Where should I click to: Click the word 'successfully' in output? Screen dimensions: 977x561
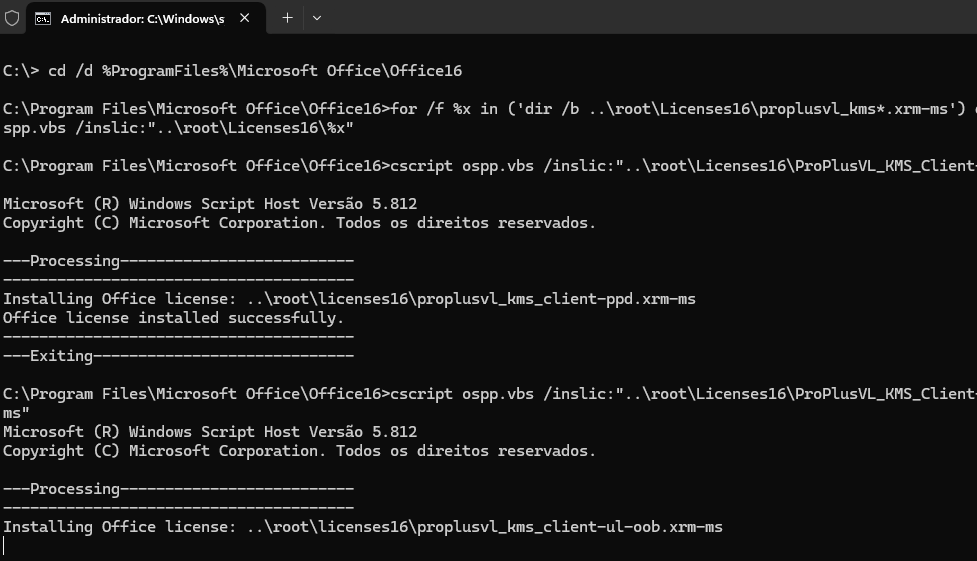(282, 318)
